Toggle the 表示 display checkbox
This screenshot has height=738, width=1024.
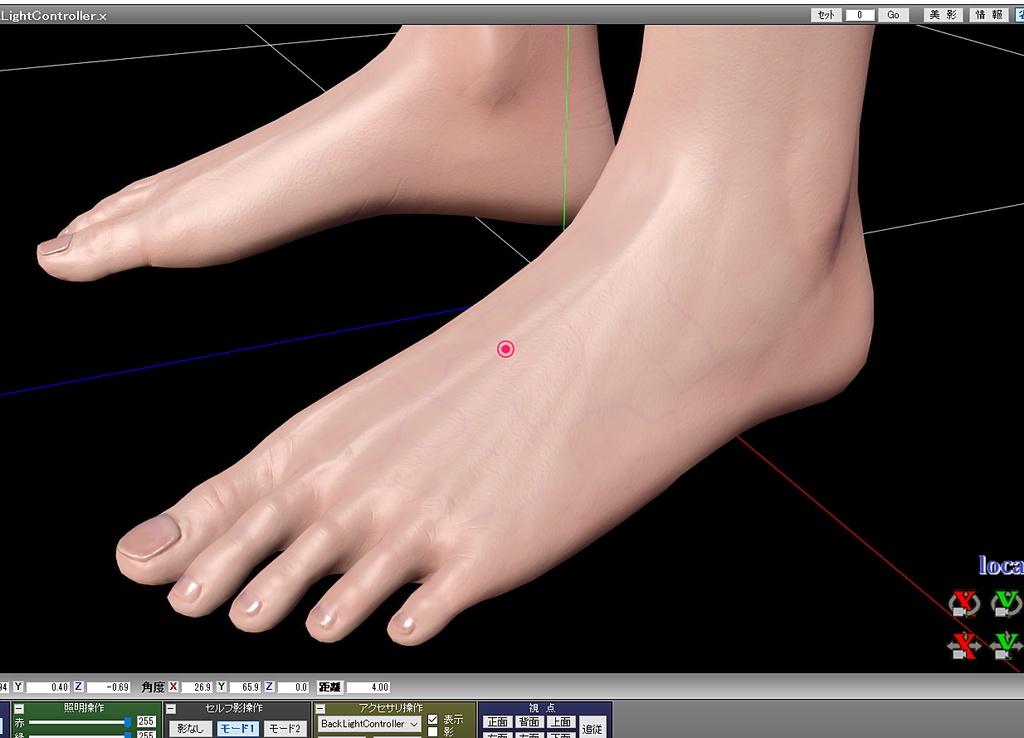(432, 717)
